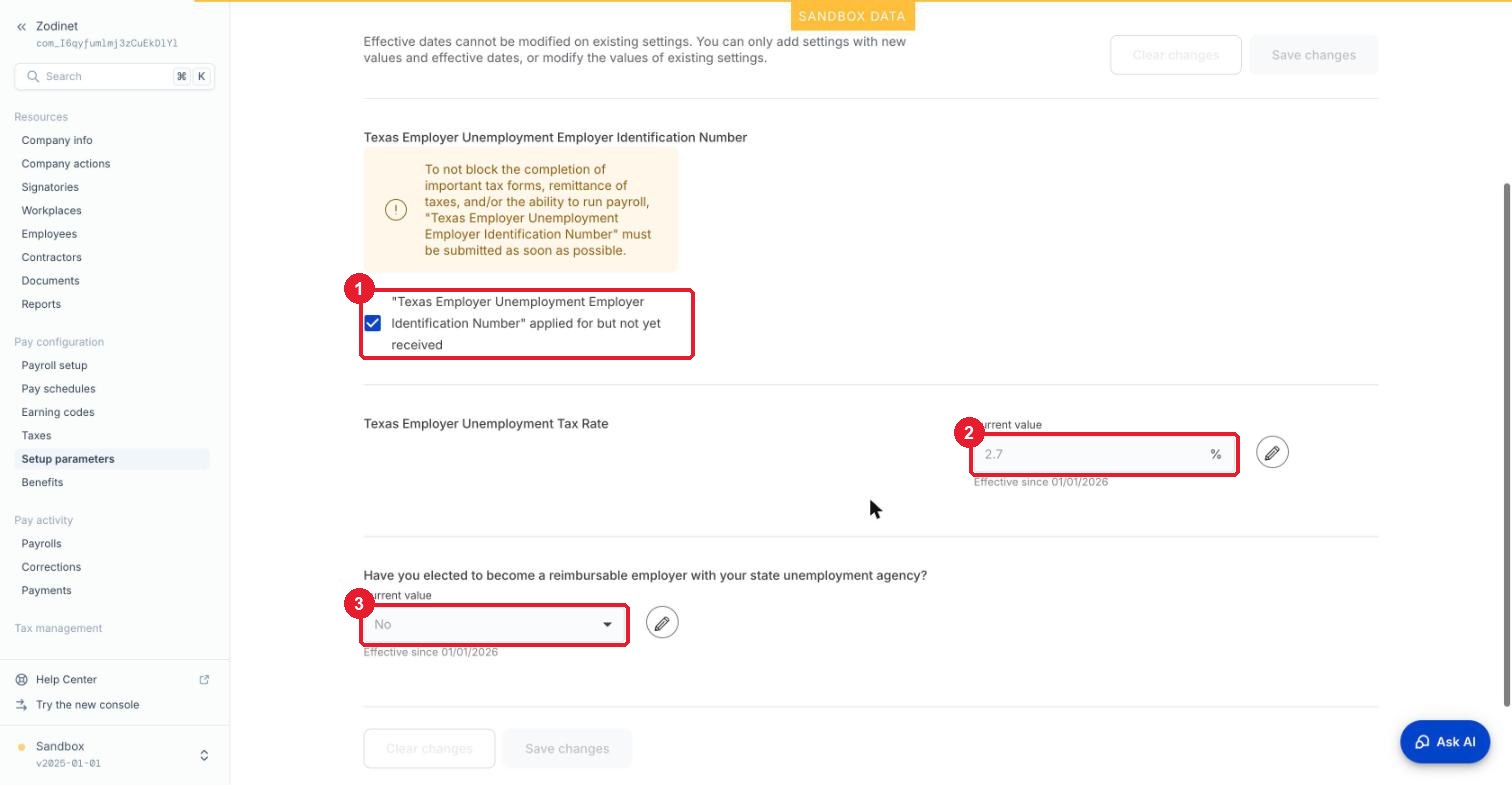Click top Save changes button
Screen dimensions: 1512x785
(x=1314, y=55)
